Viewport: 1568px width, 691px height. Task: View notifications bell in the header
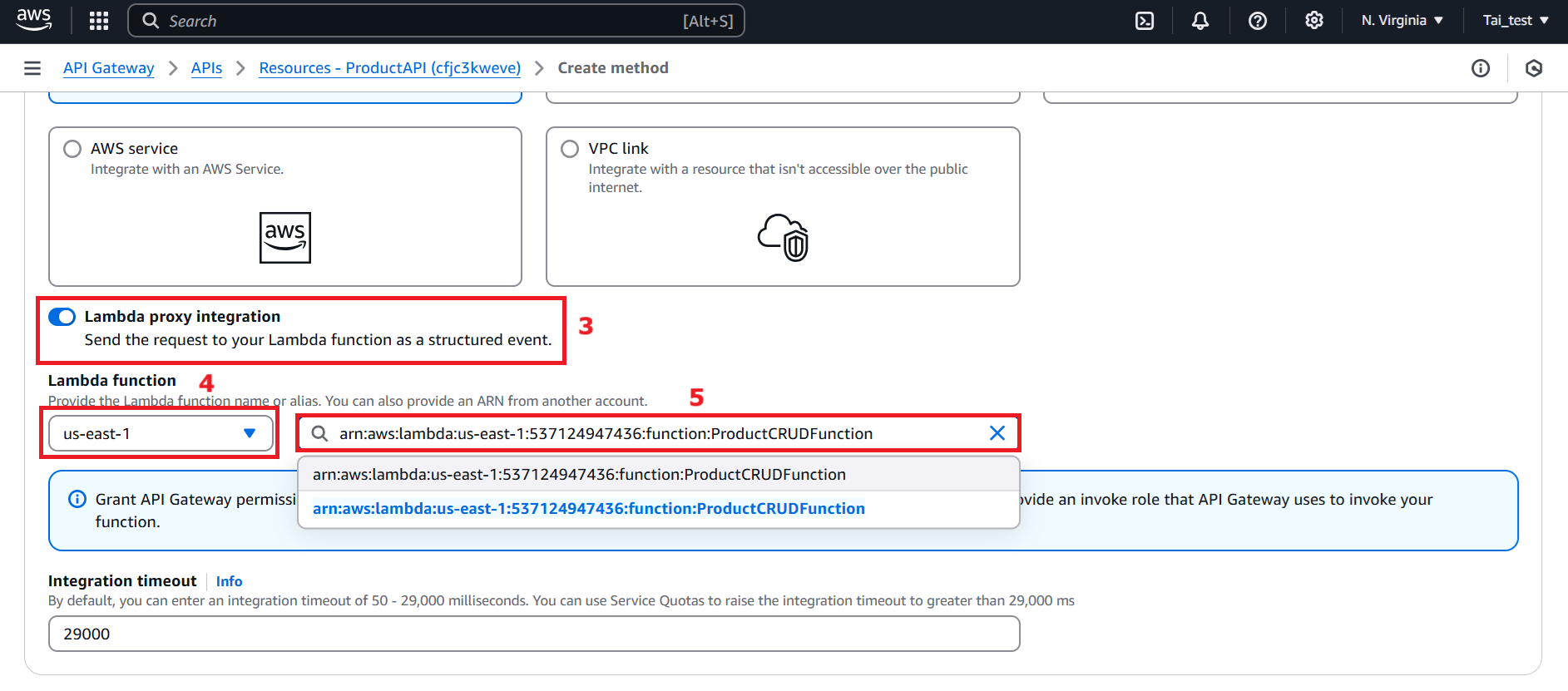click(1200, 21)
